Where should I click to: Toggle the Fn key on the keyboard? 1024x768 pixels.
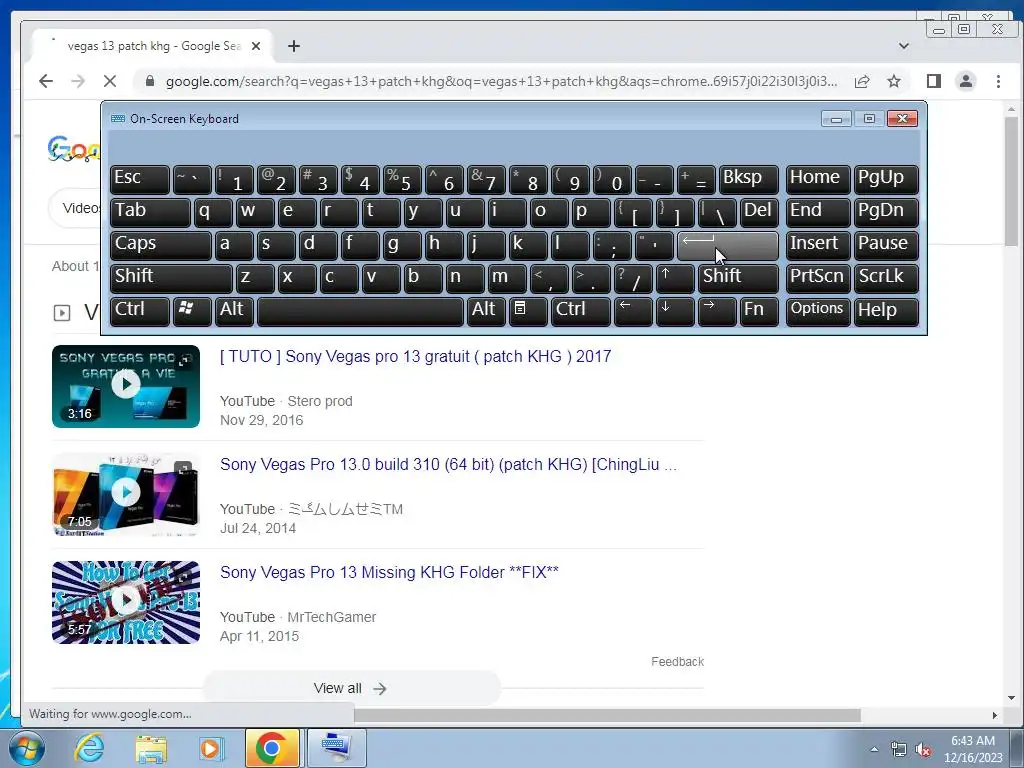tap(759, 311)
